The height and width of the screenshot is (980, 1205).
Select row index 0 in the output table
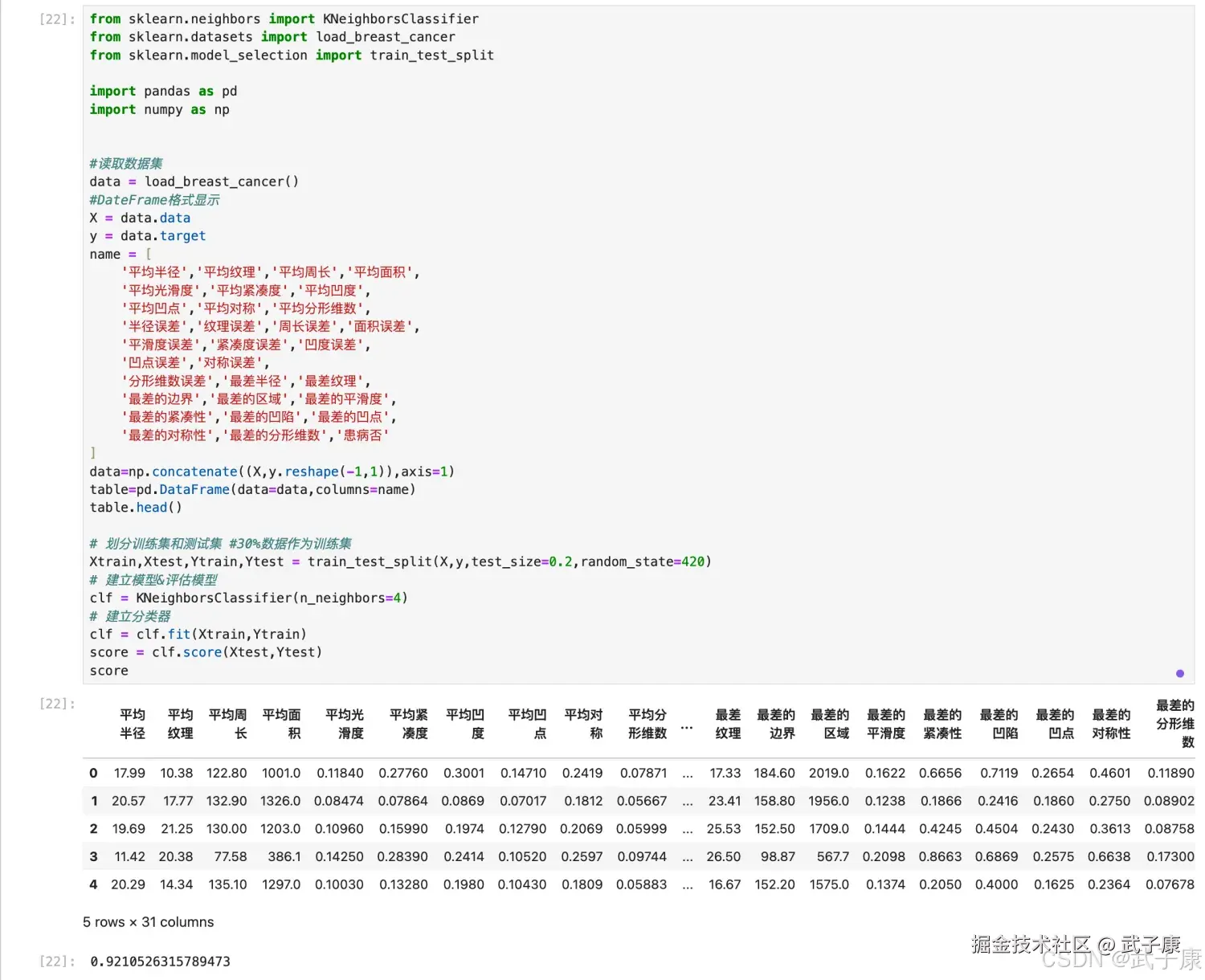click(93, 773)
